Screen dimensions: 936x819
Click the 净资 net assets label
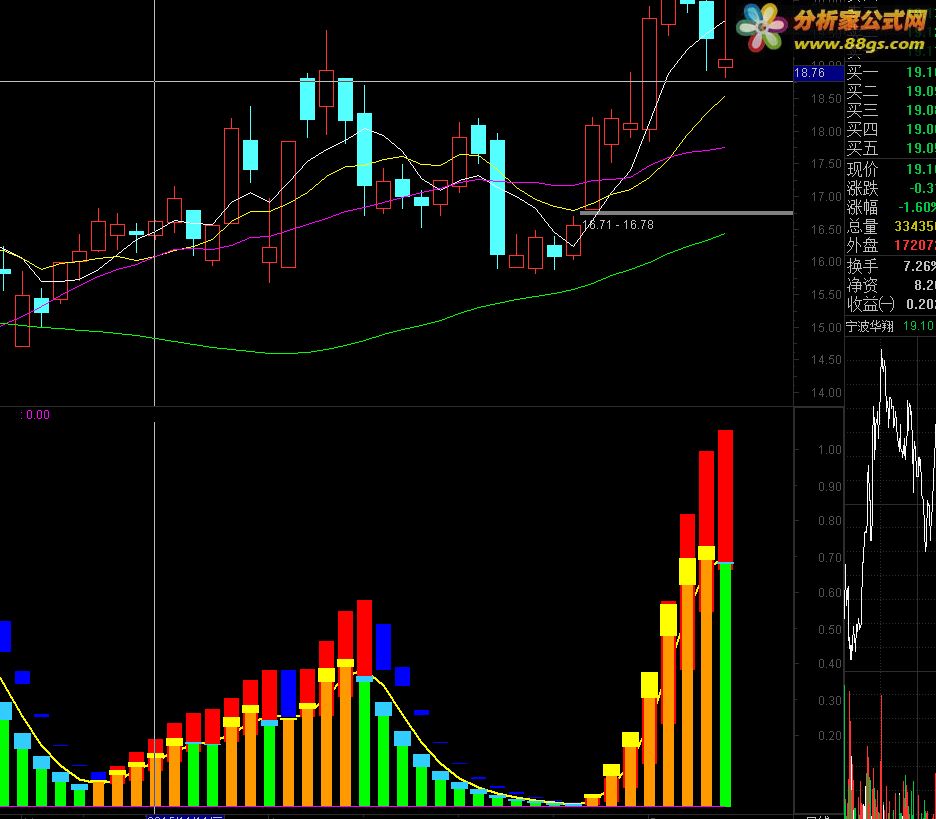(x=862, y=285)
